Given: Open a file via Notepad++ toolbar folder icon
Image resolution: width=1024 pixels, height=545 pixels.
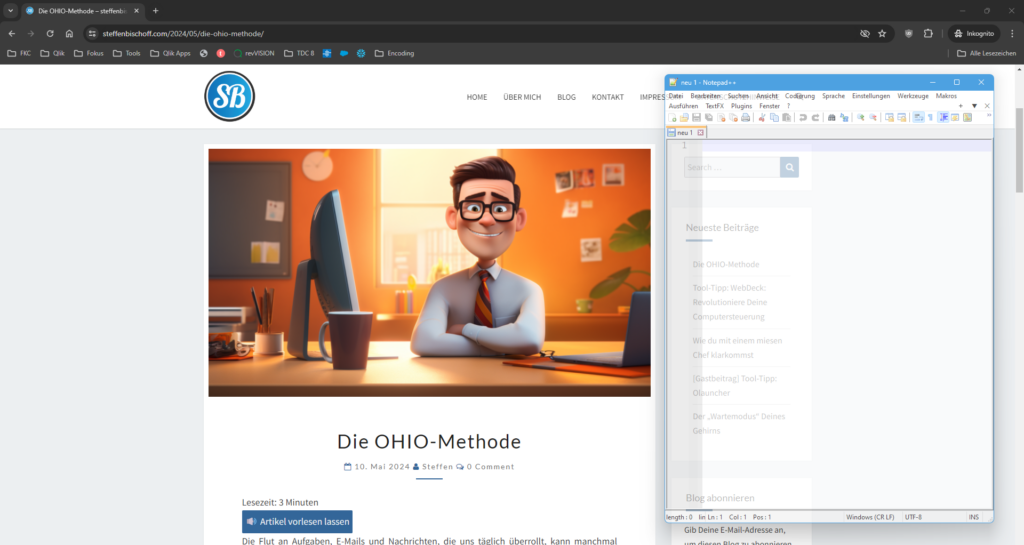Looking at the screenshot, I should [x=684, y=117].
